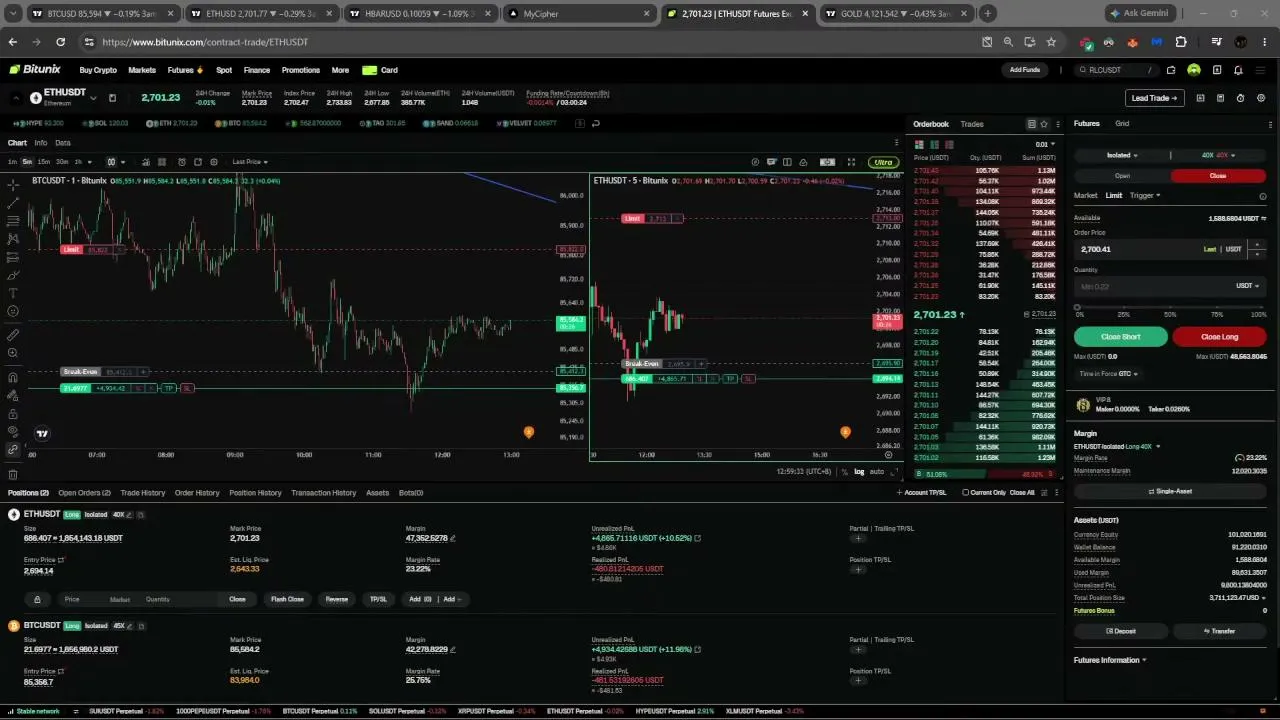The image size is (1280, 720).
Task: Expand the Trigger order type dropdown
Action: pos(1145,196)
